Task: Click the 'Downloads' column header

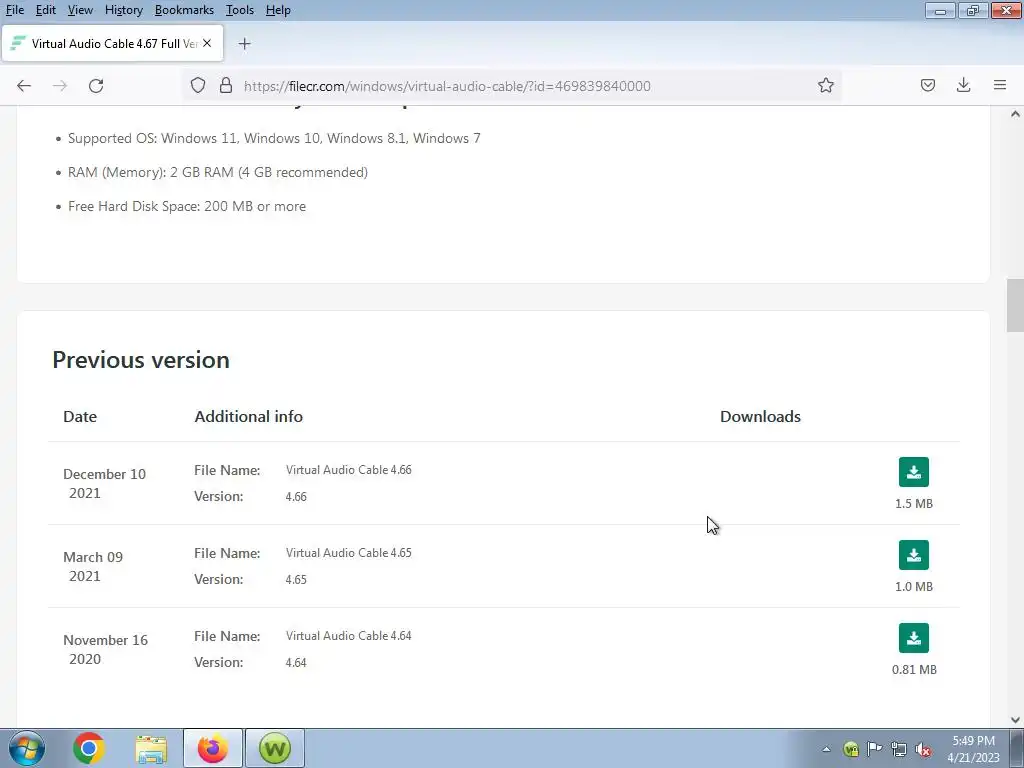Action: [x=760, y=417]
